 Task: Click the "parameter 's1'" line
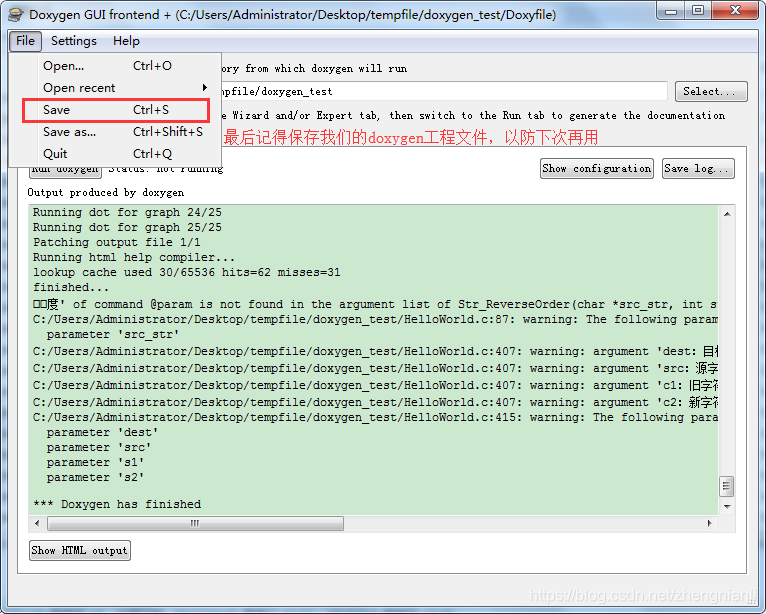[95, 463]
